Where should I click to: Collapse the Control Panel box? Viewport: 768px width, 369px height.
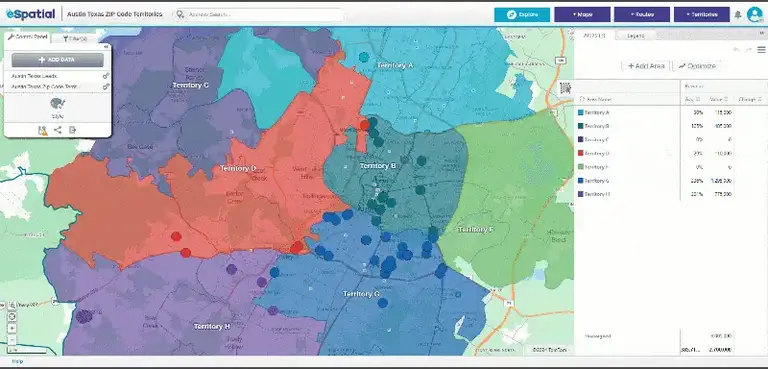[x=106, y=47]
